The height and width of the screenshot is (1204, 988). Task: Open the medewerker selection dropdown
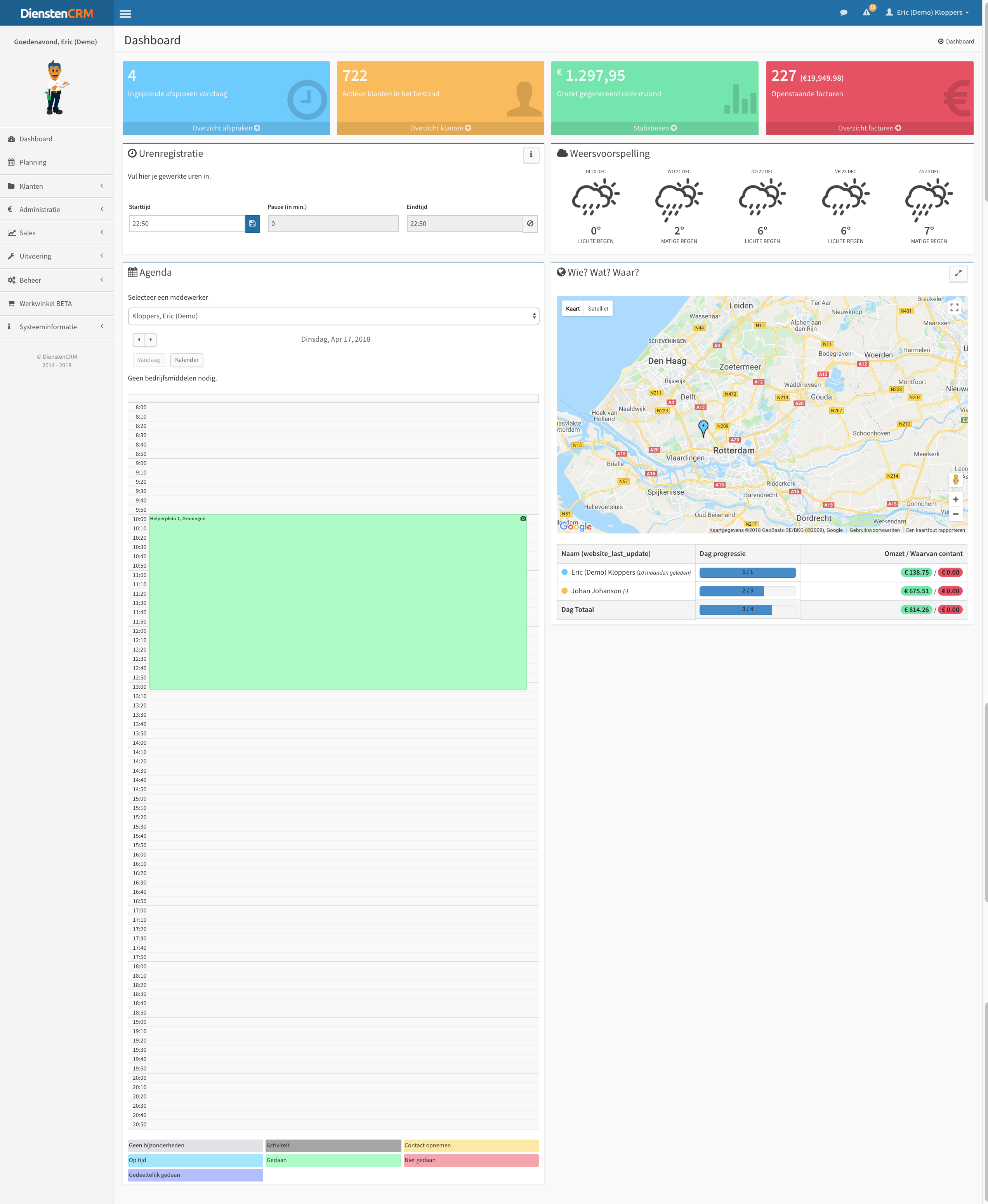pyautogui.click(x=333, y=316)
